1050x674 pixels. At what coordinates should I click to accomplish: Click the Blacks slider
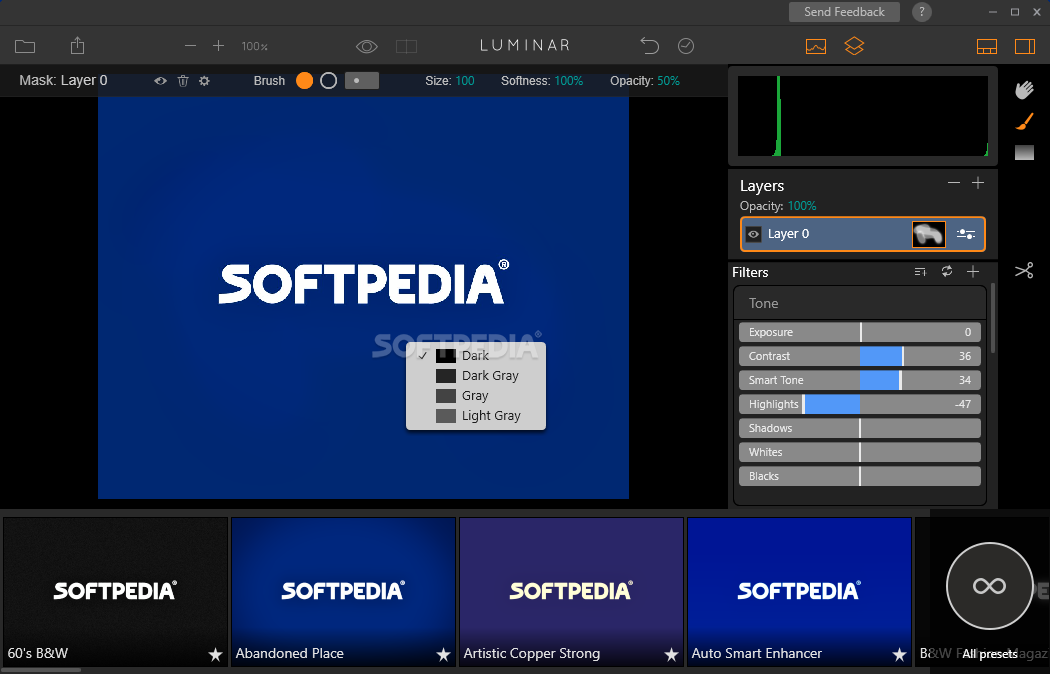coord(860,477)
